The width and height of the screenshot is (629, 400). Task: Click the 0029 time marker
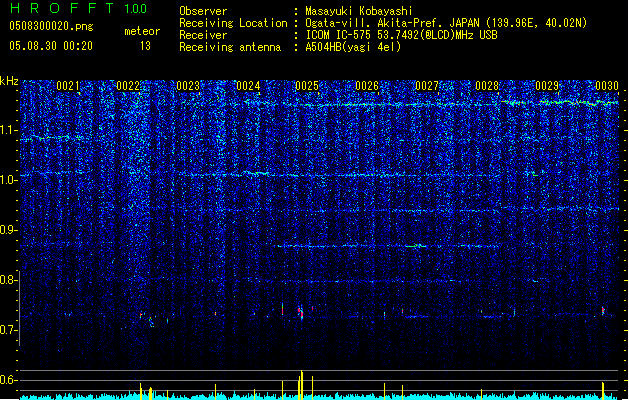(547, 86)
